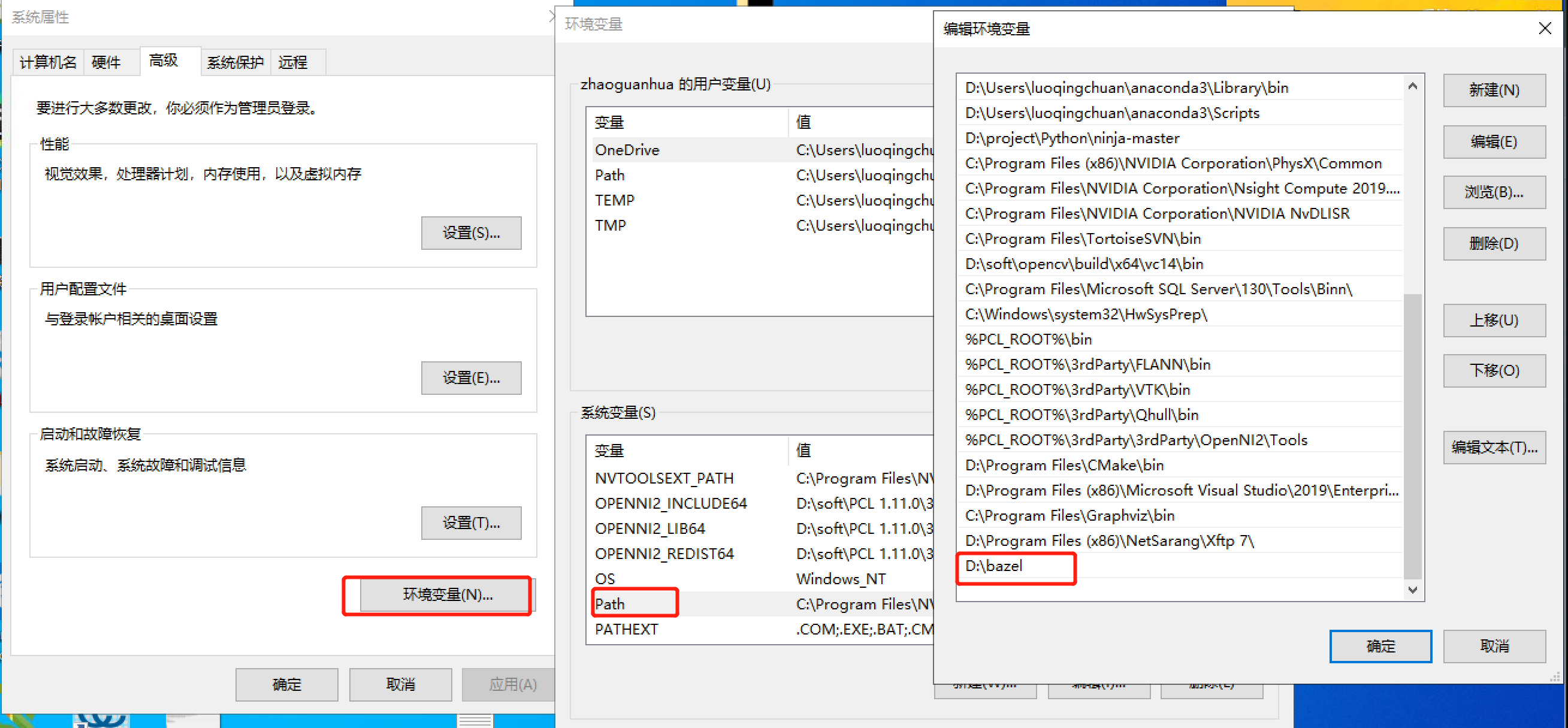Confirm changes with the 确定 button
1568x728 pixels.
(x=1380, y=647)
